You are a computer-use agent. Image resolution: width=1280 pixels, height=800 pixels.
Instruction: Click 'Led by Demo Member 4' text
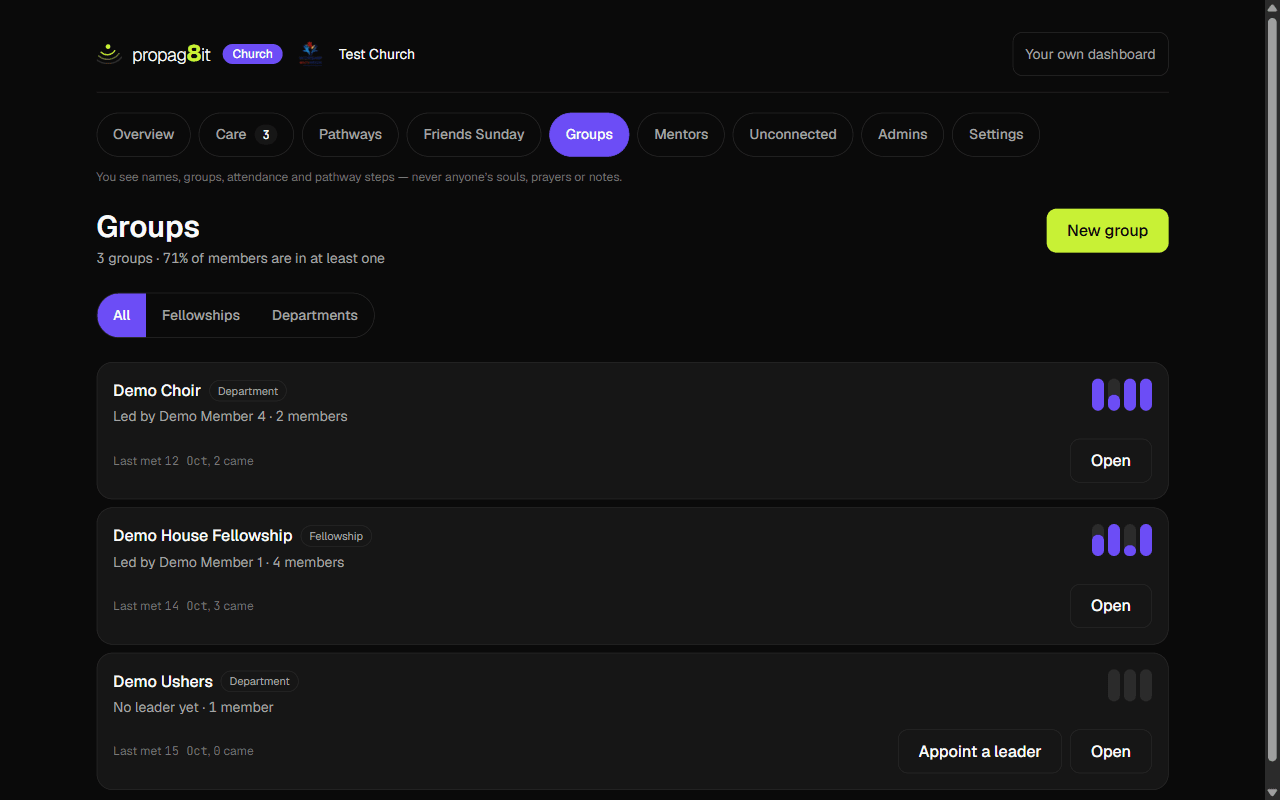point(189,416)
